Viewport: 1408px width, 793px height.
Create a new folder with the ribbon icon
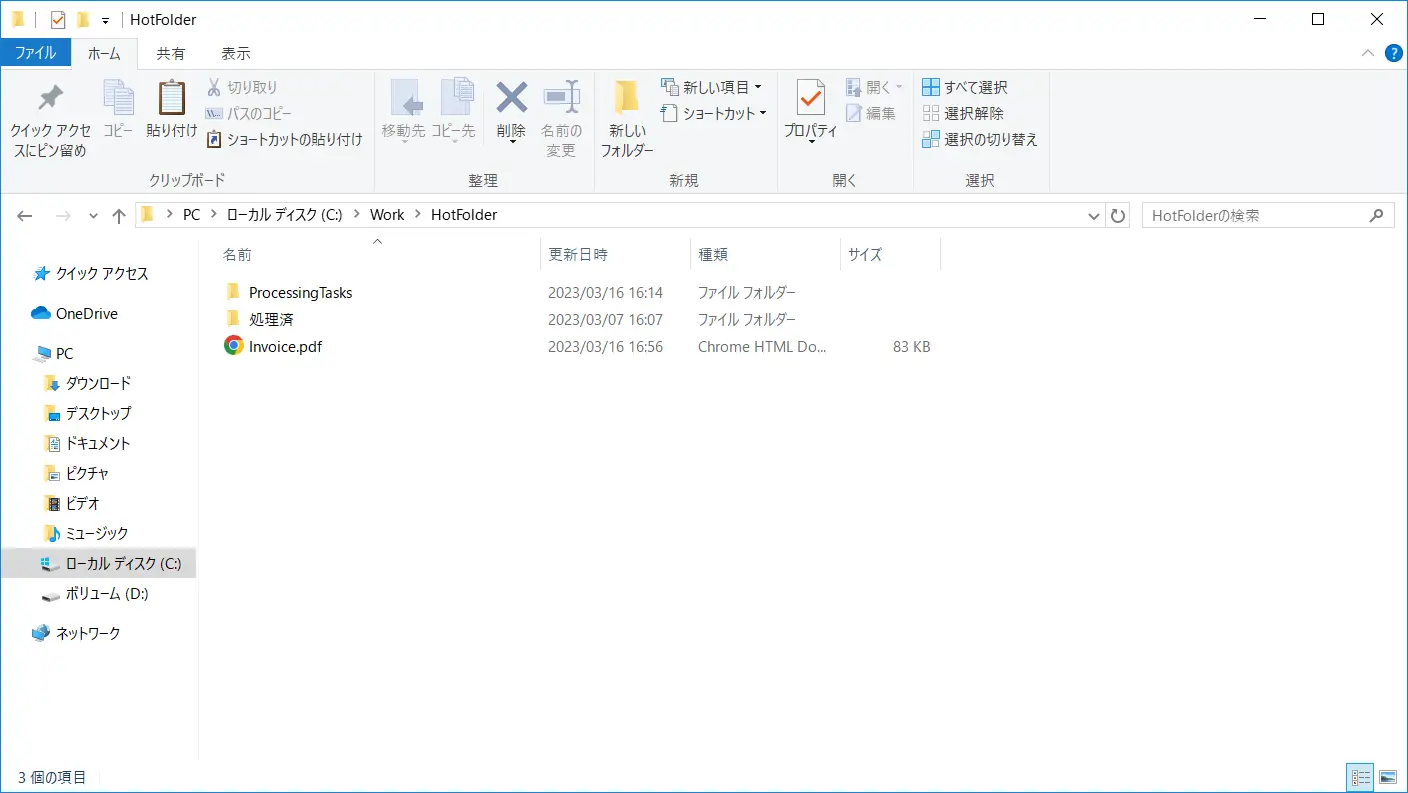(627, 97)
